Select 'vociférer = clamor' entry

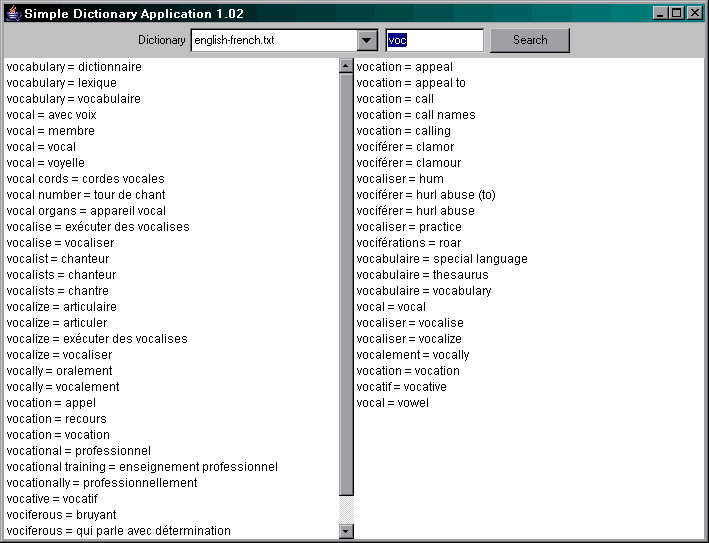[405, 147]
